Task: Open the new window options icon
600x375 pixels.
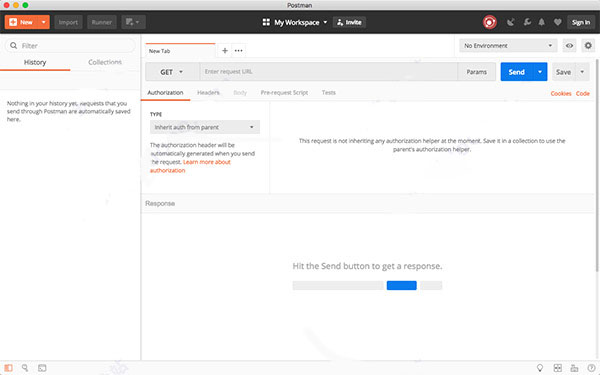Action: click(133, 22)
